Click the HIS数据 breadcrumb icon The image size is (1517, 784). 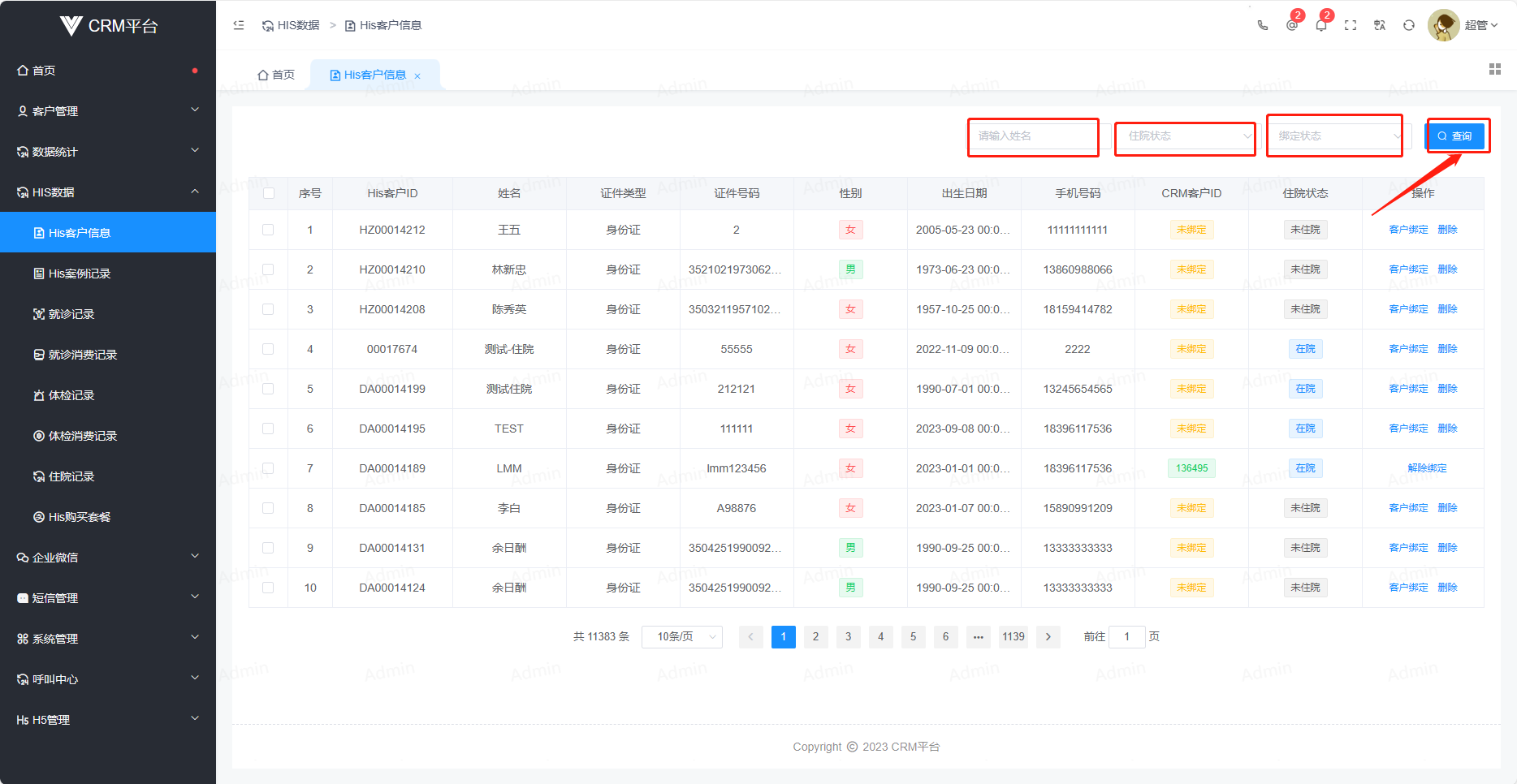(x=268, y=26)
